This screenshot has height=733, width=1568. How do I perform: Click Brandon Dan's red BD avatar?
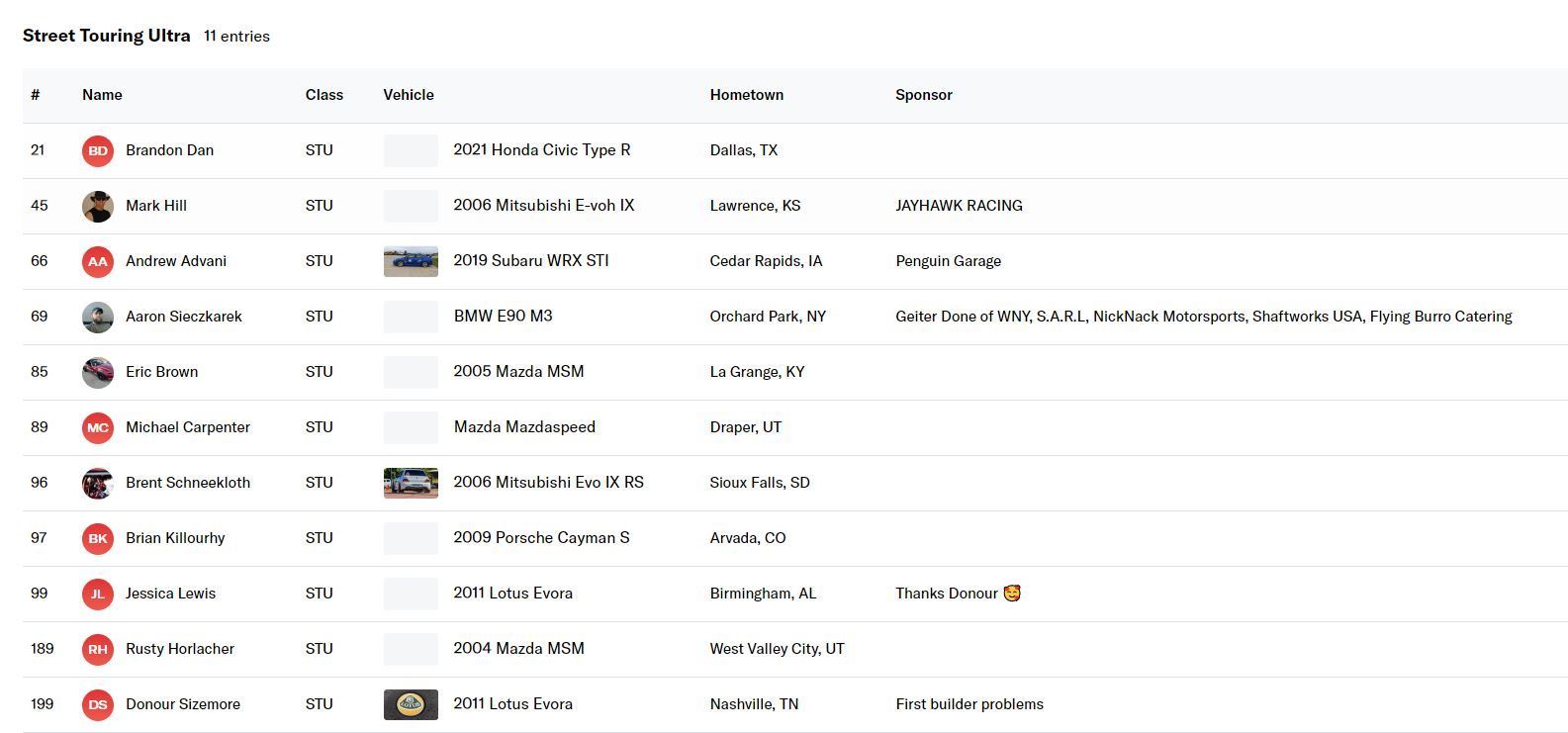click(x=97, y=150)
